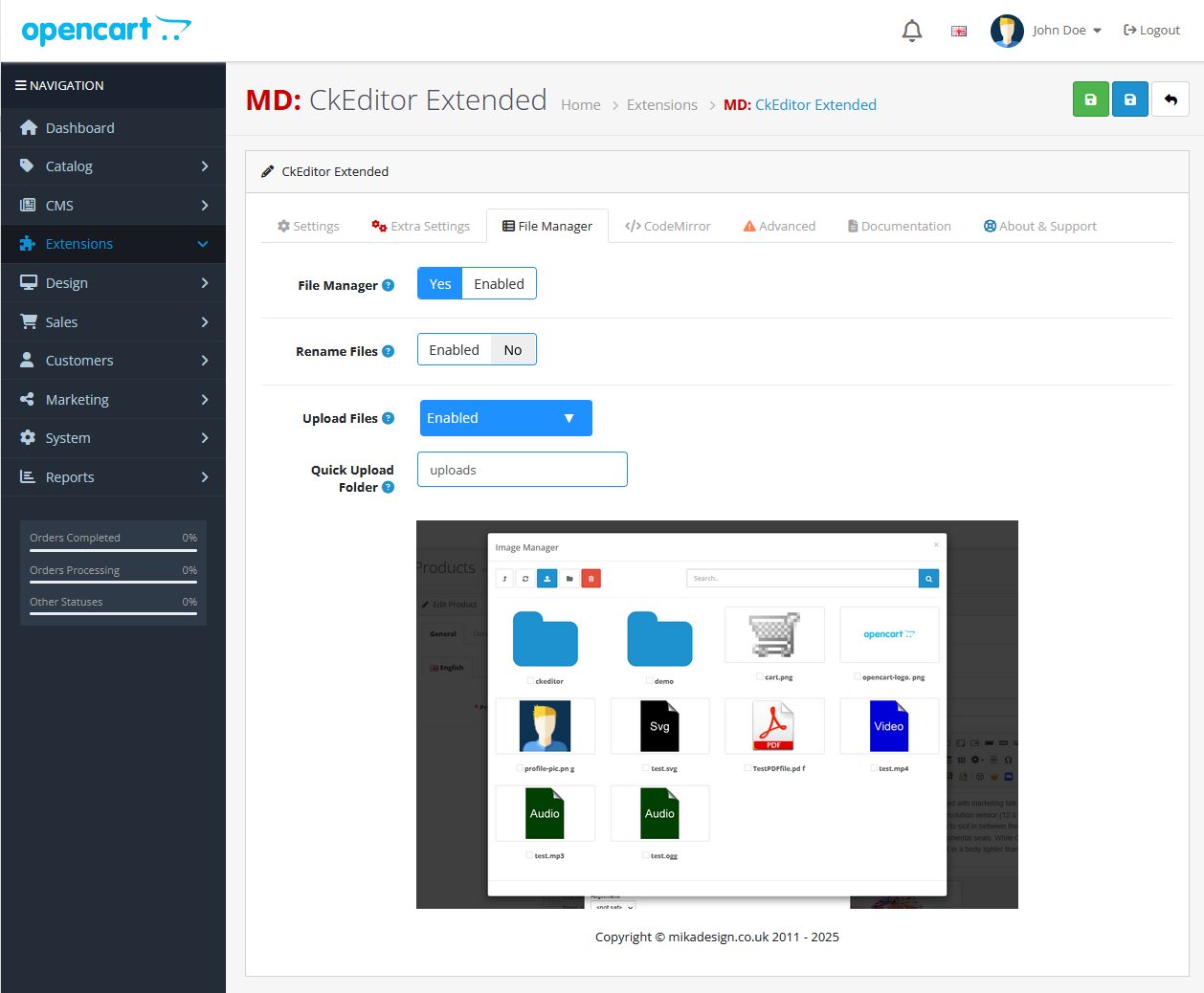The image size is (1204, 993).
Task: Toggle the Rename Files Enabled/No switch
Action: point(477,349)
